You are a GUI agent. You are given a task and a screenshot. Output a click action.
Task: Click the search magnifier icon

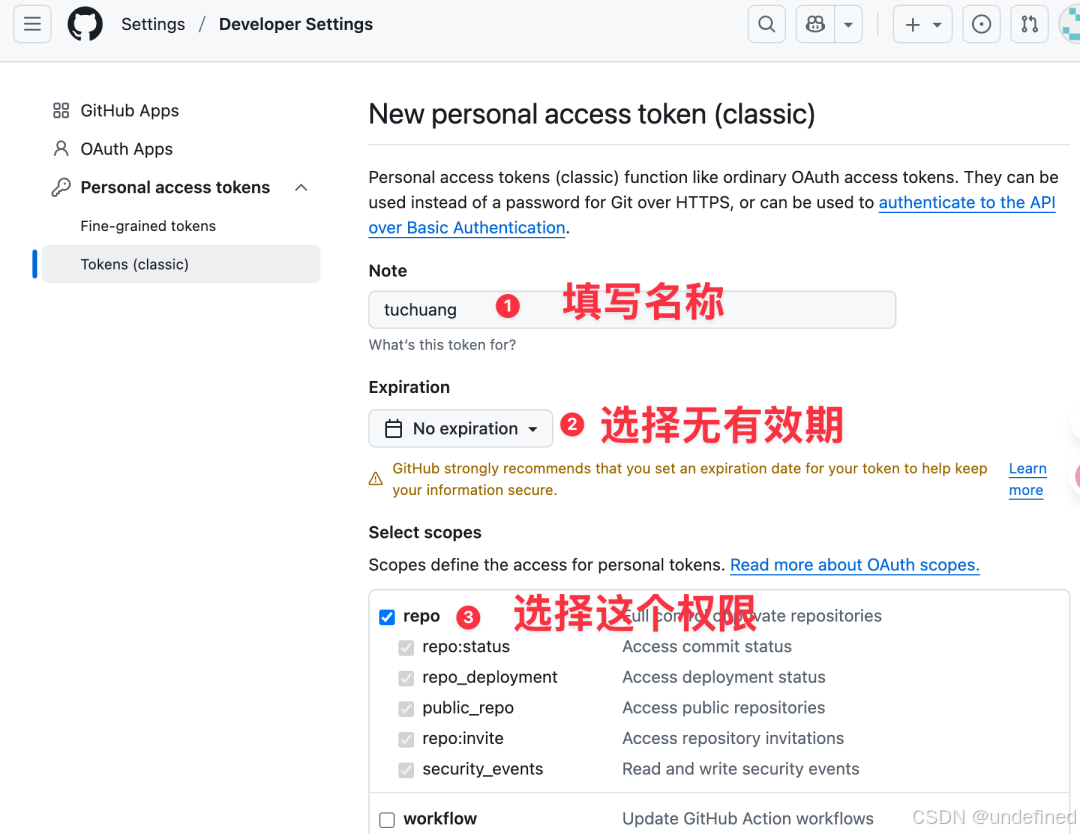click(766, 23)
